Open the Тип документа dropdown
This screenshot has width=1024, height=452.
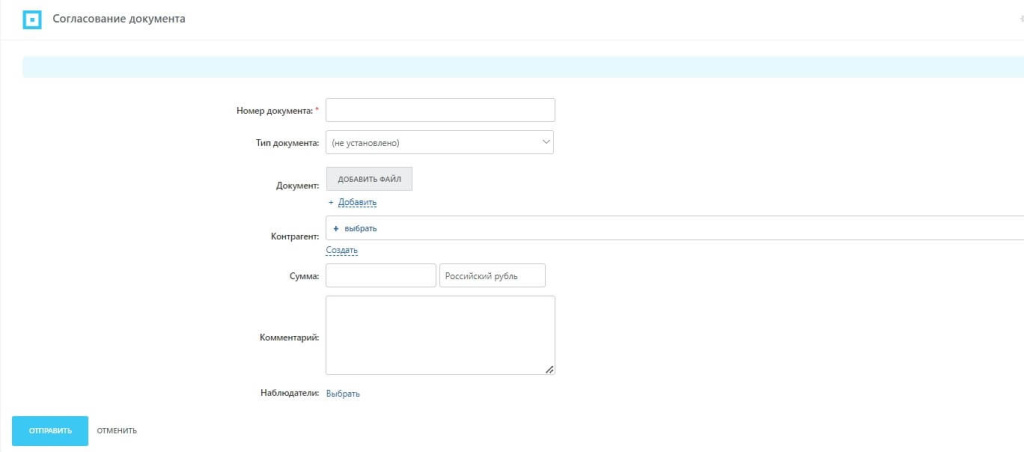(440, 143)
